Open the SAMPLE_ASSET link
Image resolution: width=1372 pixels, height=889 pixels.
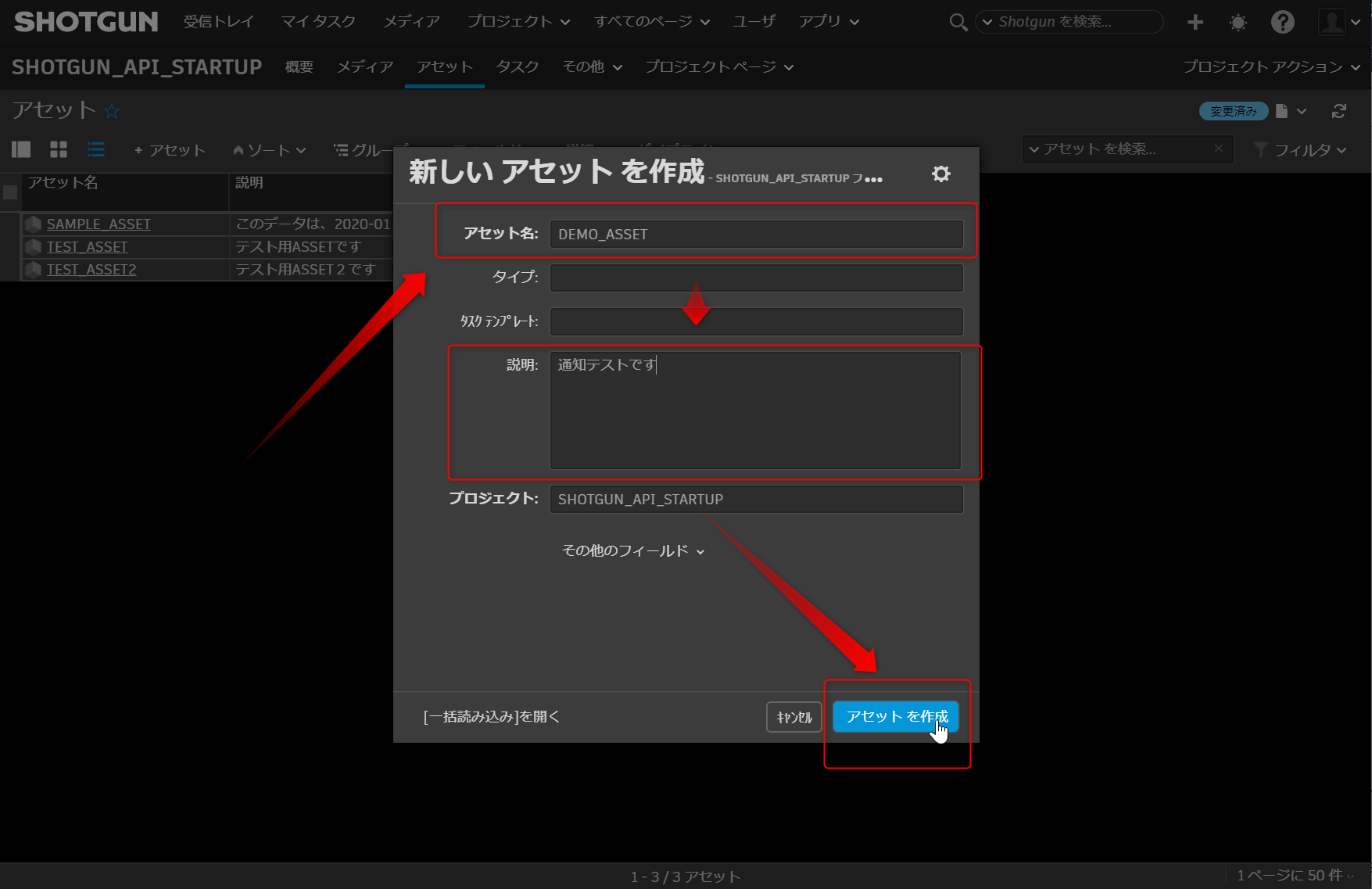coord(99,224)
